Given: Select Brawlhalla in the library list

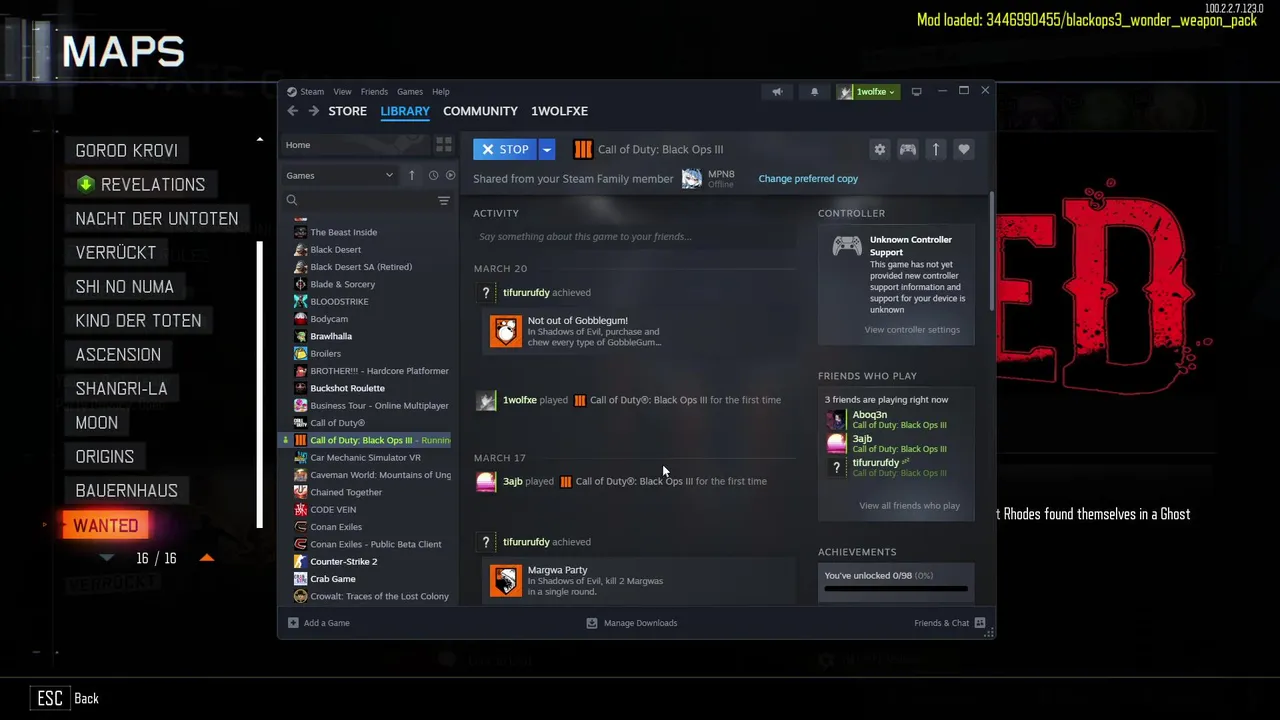Looking at the screenshot, I should pyautogui.click(x=331, y=336).
